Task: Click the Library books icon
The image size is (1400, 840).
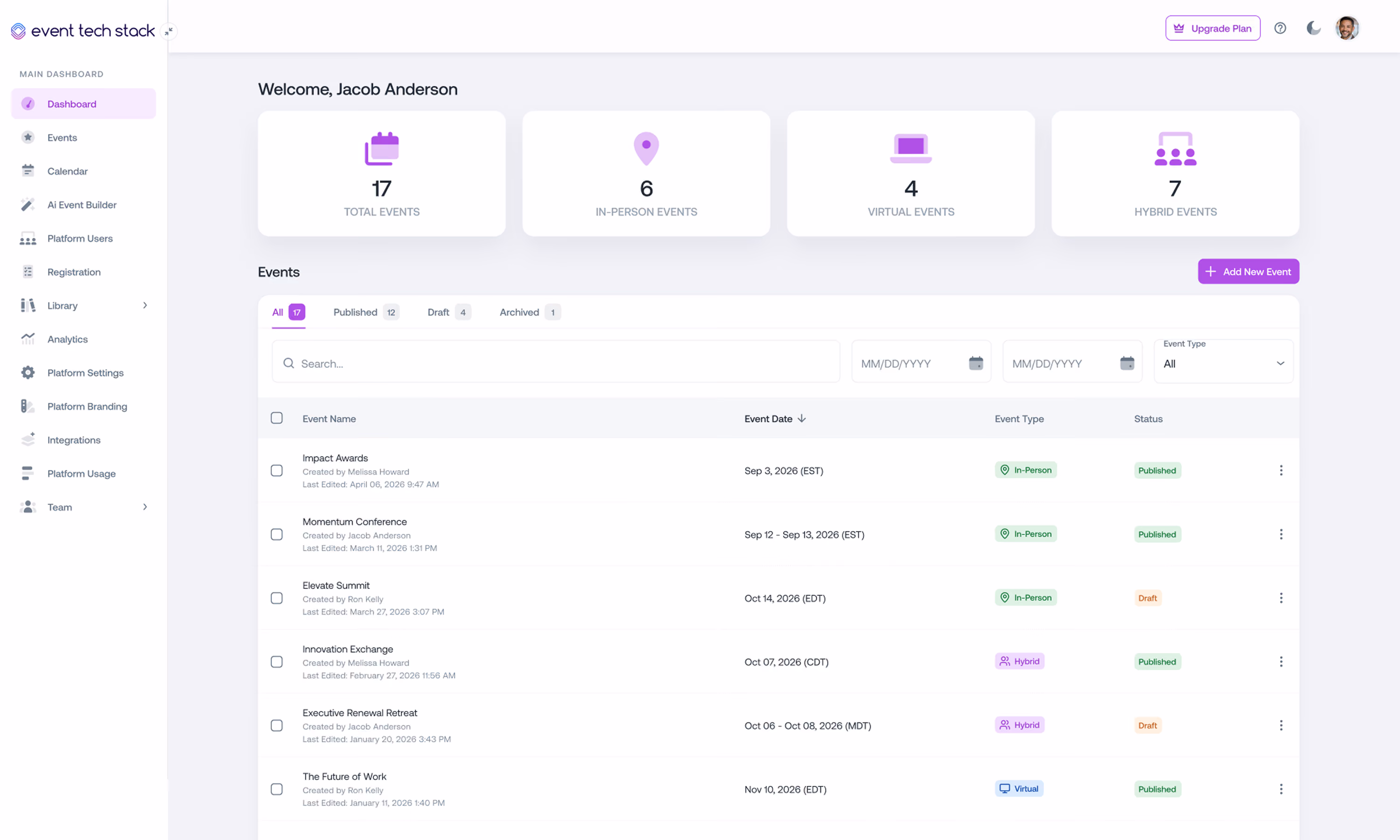Action: 28,305
